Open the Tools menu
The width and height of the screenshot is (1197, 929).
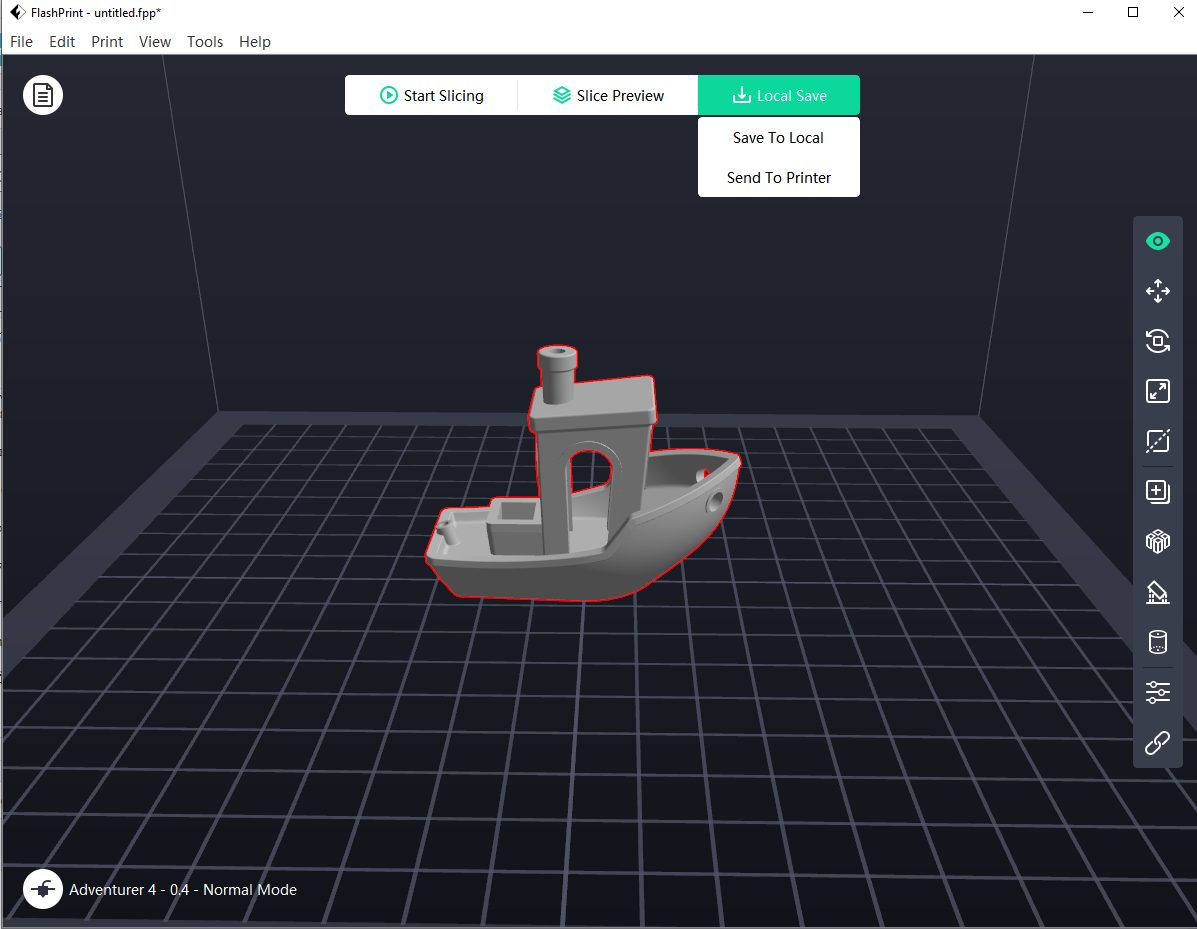coord(205,42)
